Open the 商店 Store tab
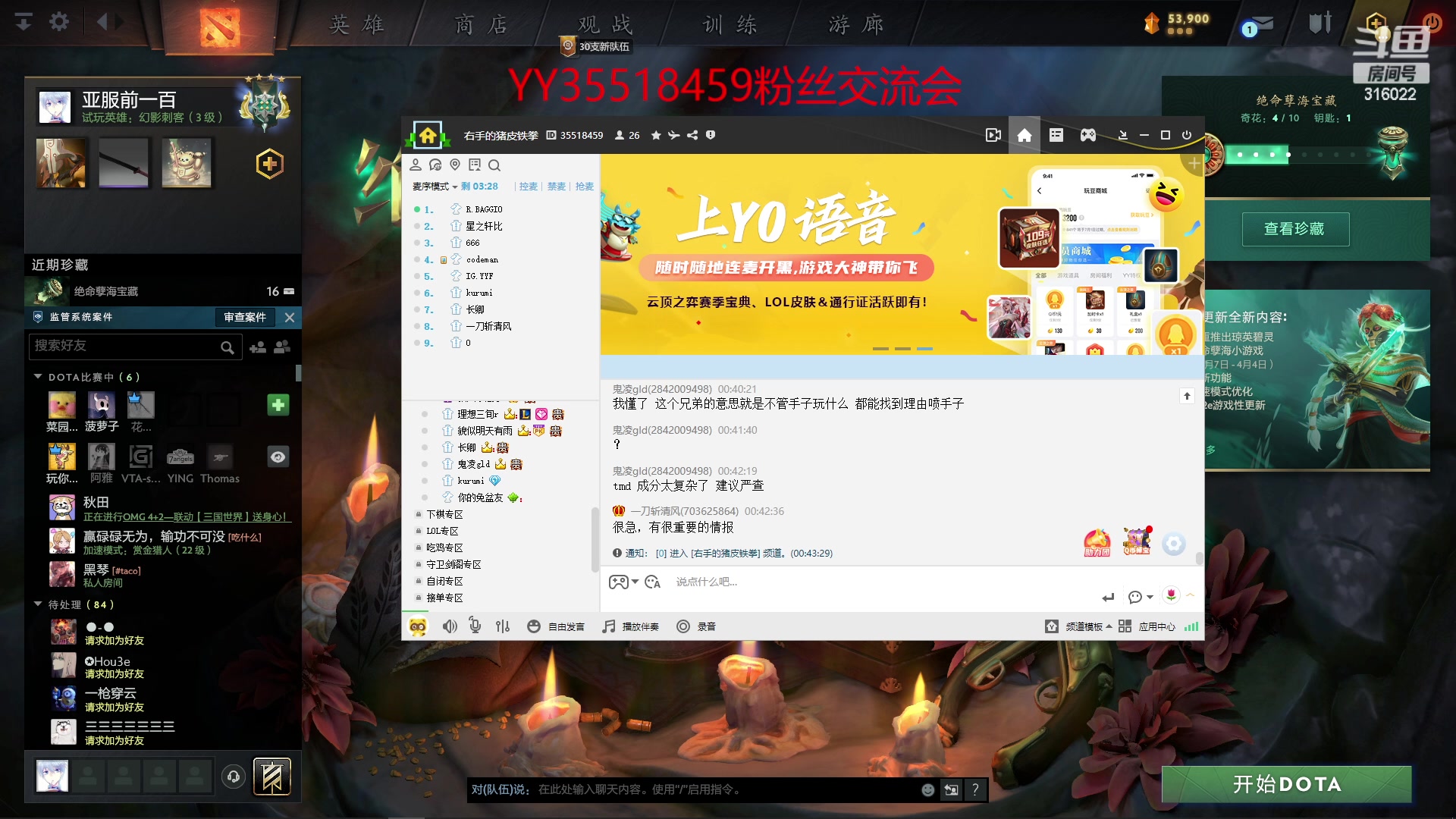Screen dimensions: 1456x819 point(481,25)
